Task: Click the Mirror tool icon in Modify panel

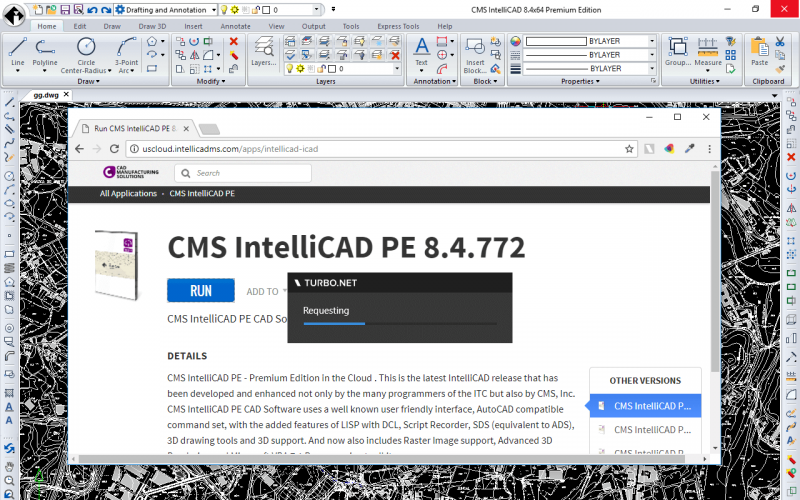Action: pyautogui.click(x=194, y=55)
